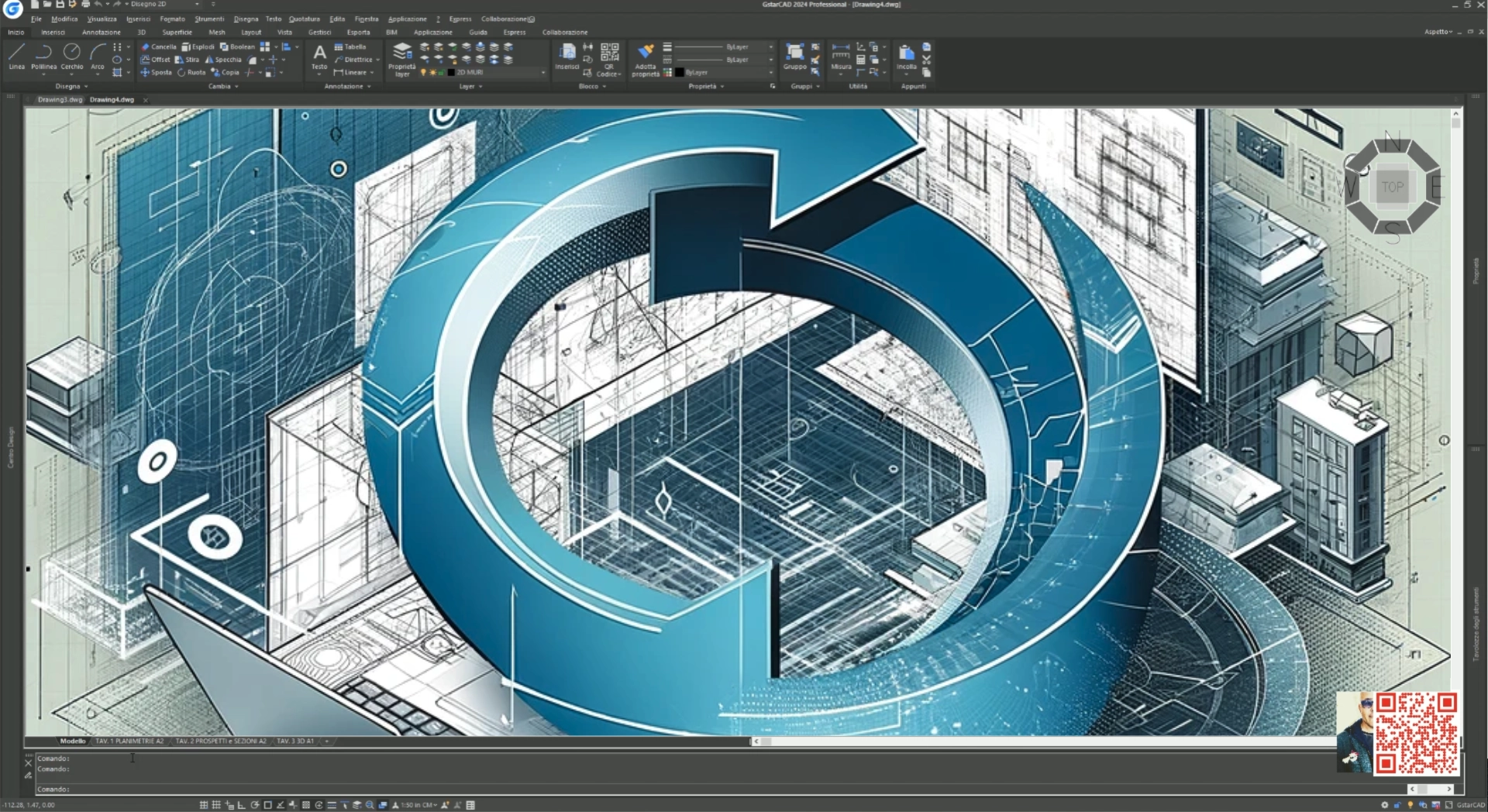Open Proprietà layer manager
This screenshot has height=812, width=1488.
[x=402, y=60]
